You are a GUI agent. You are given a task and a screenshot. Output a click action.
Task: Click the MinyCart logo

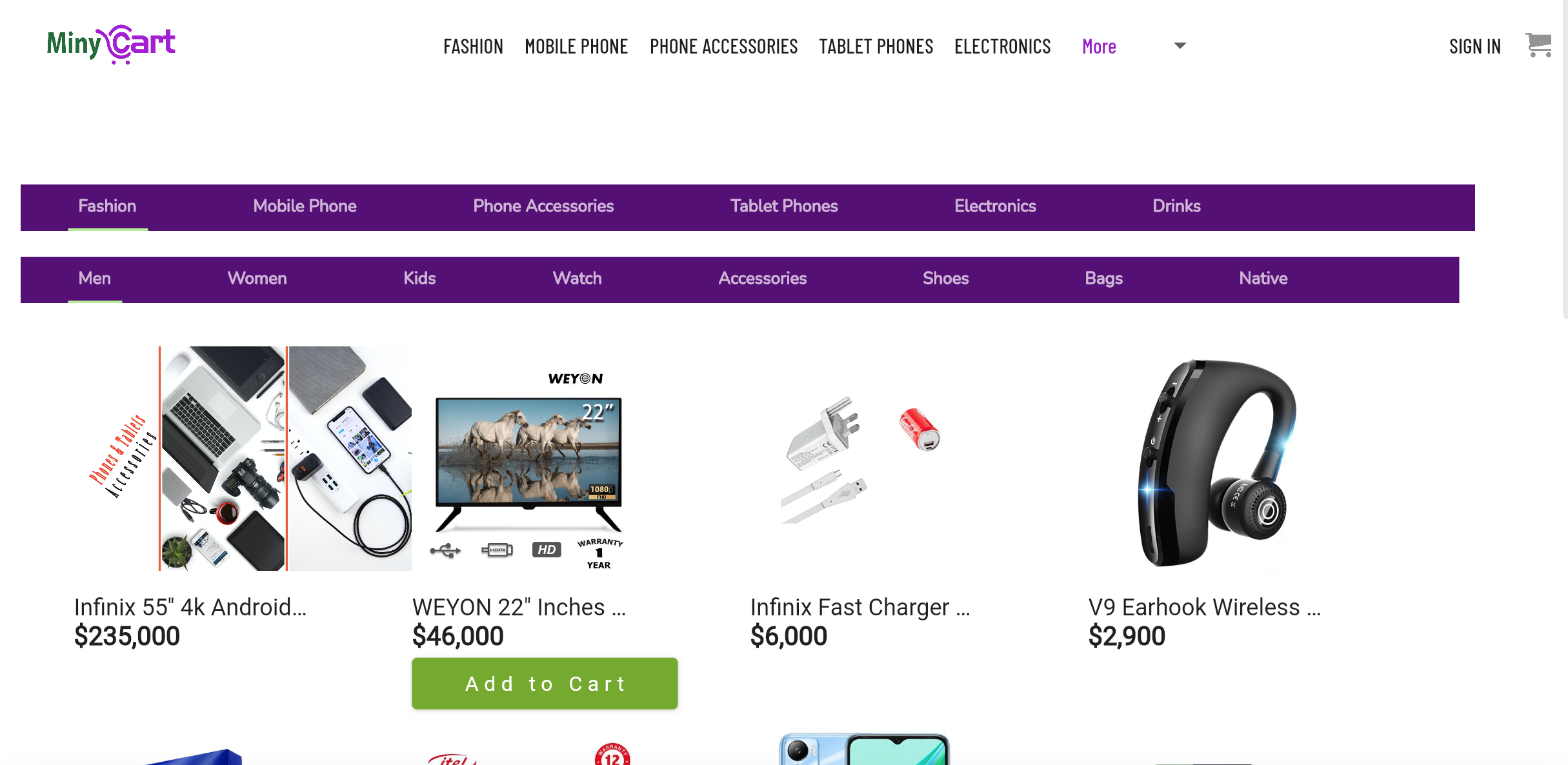[111, 44]
